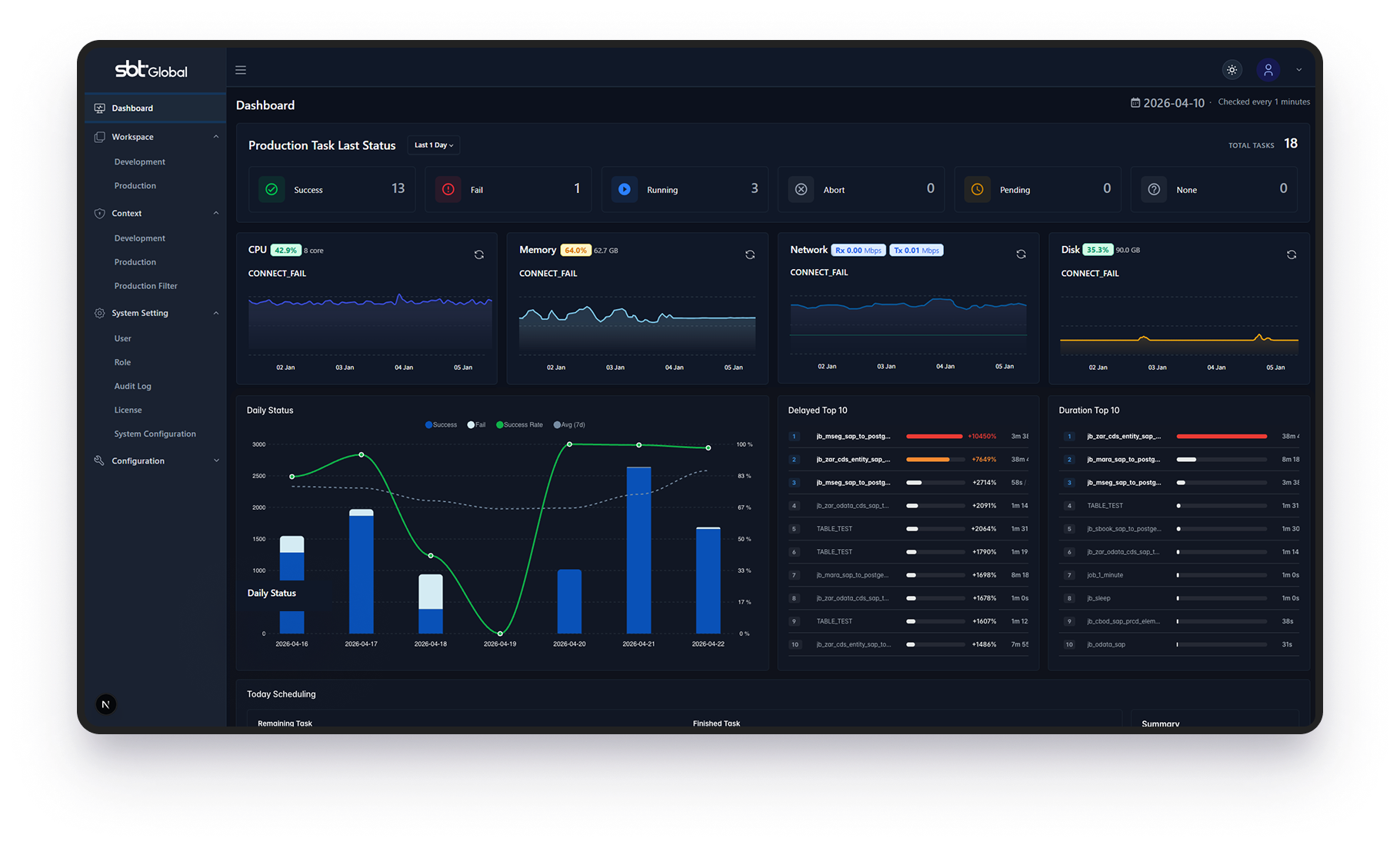Refresh the Network chart
Screen dimensions: 1400x848
pos(1021,254)
